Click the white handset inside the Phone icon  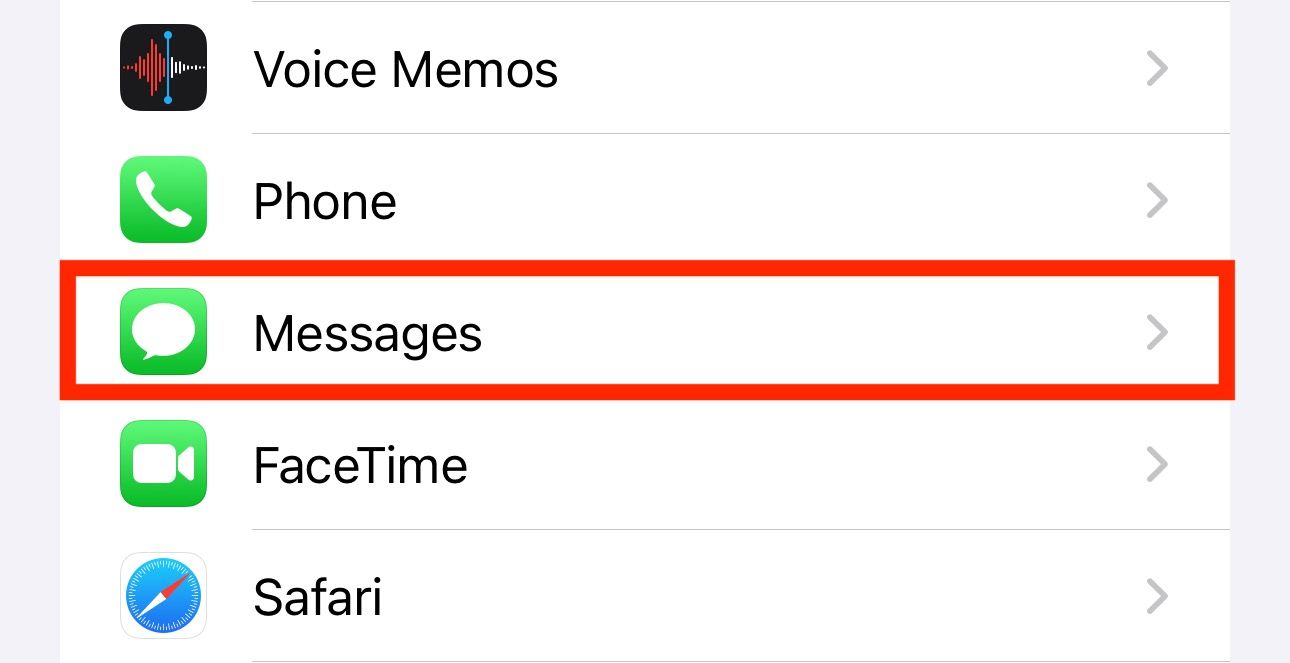pyautogui.click(x=163, y=200)
